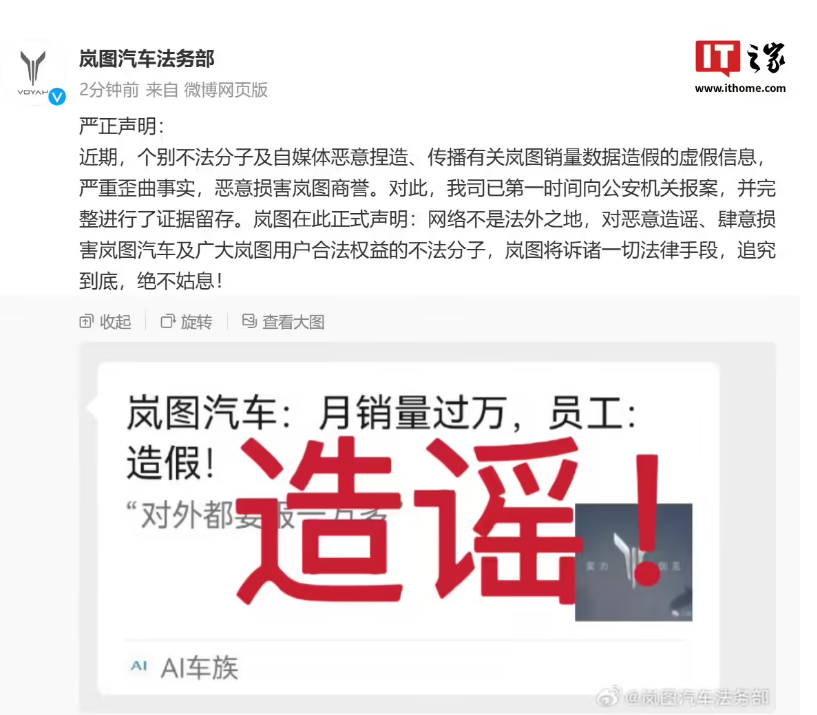Image resolution: width=817 pixels, height=715 pixels.
Task: Click the small AI logo icon
Action: point(139,666)
